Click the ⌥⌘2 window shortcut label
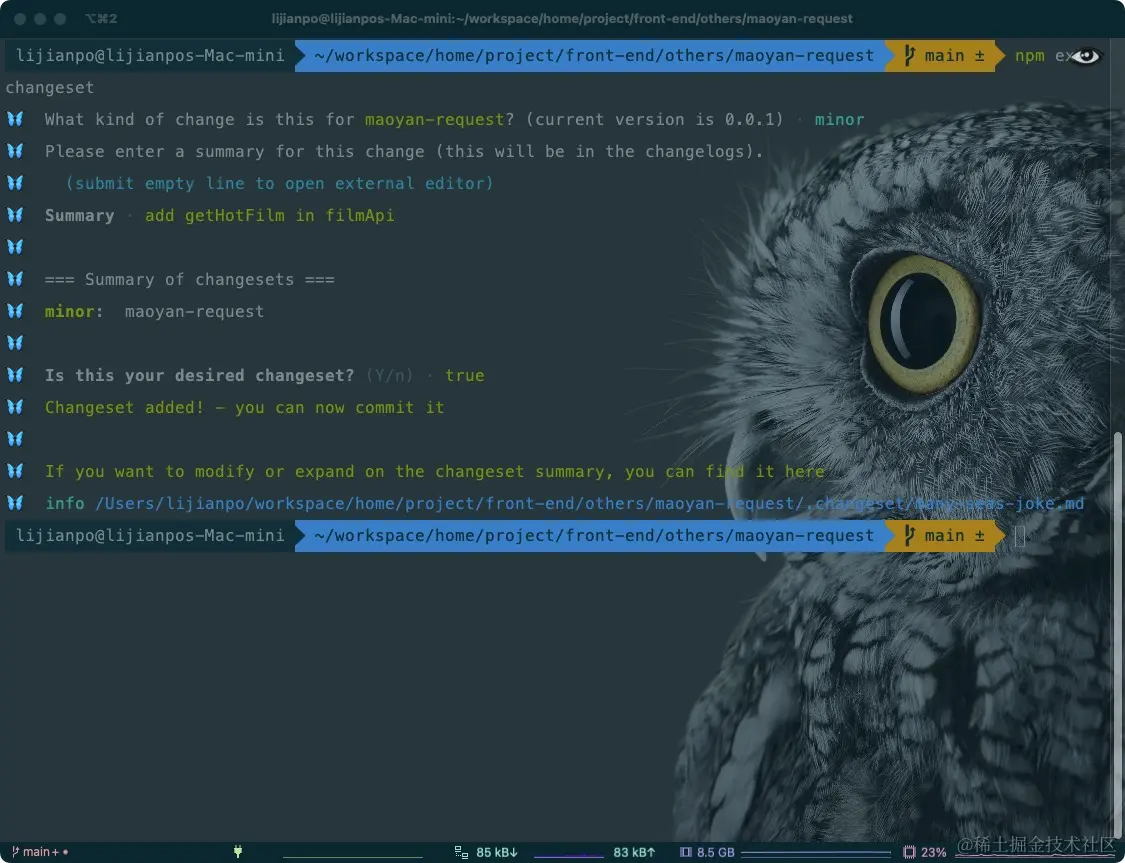Screen dimensions: 1125x863 click(x=101, y=19)
